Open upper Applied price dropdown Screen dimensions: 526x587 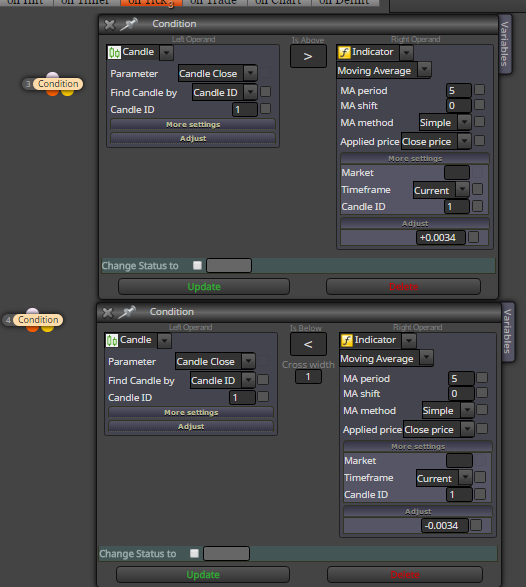click(x=464, y=141)
